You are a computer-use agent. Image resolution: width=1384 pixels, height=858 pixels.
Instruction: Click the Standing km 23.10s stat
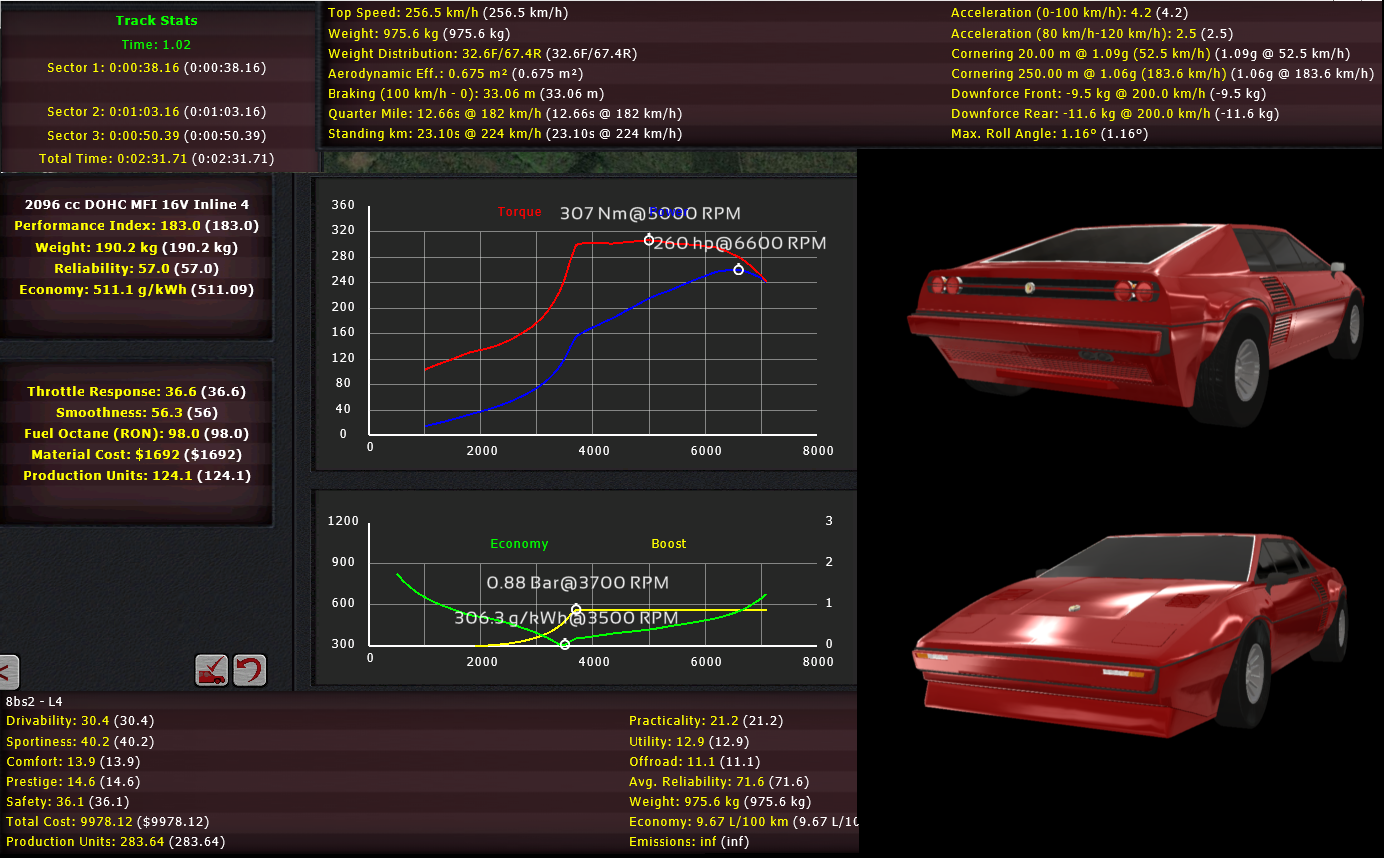click(x=505, y=133)
